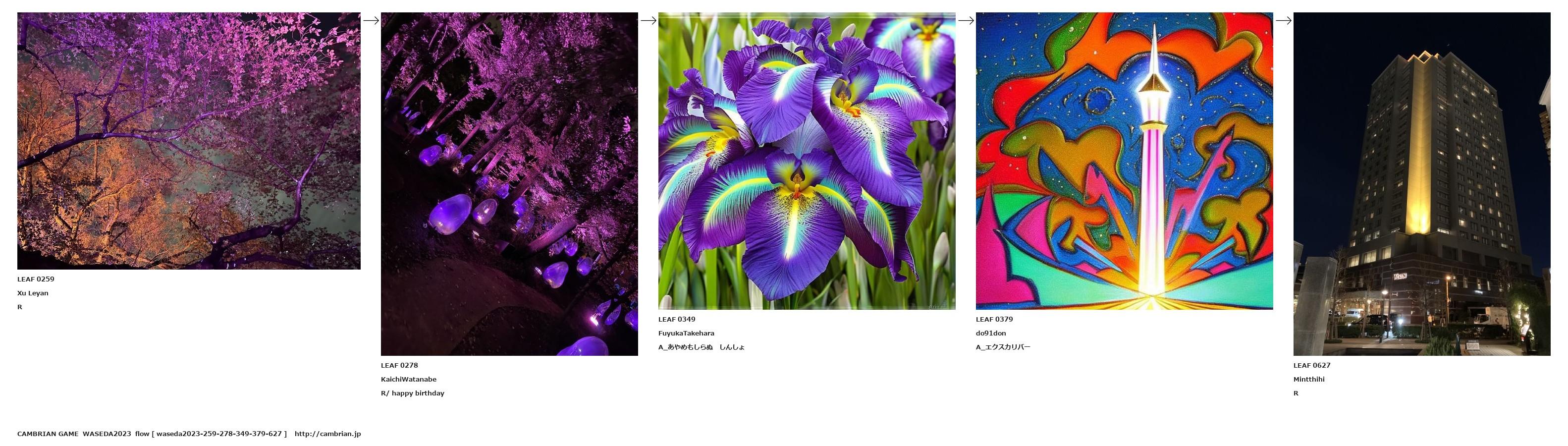Click the LEAF 0278 label

399,366
